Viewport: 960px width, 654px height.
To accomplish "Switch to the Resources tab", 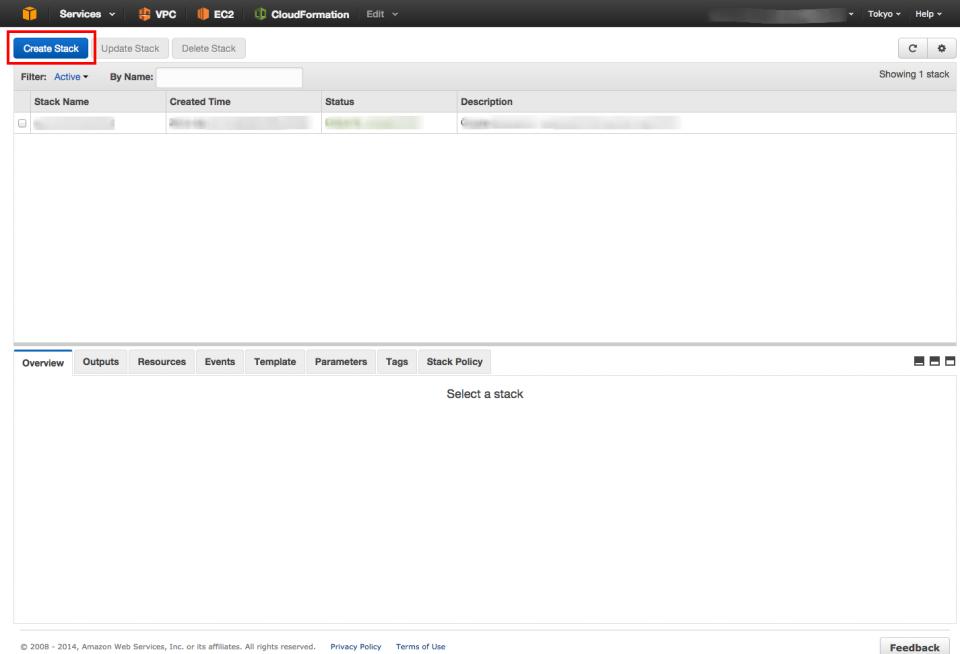I will (162, 362).
